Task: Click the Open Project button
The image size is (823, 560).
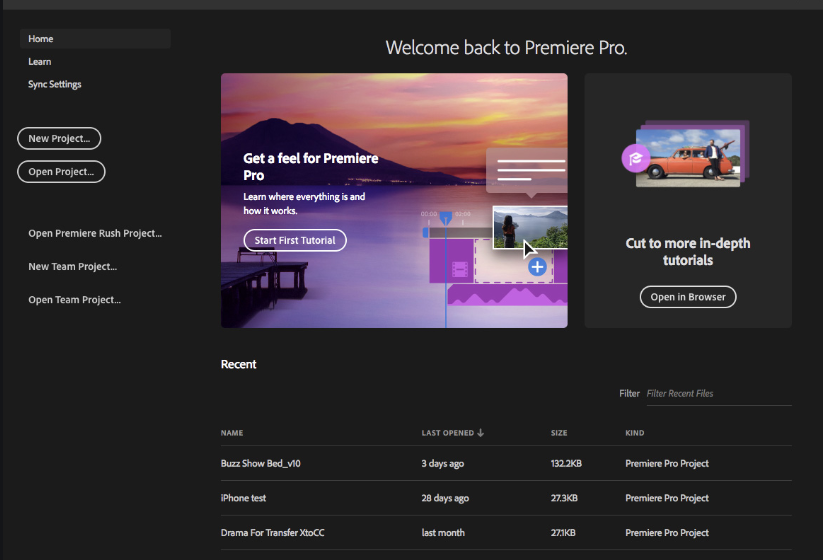Action: (61, 172)
